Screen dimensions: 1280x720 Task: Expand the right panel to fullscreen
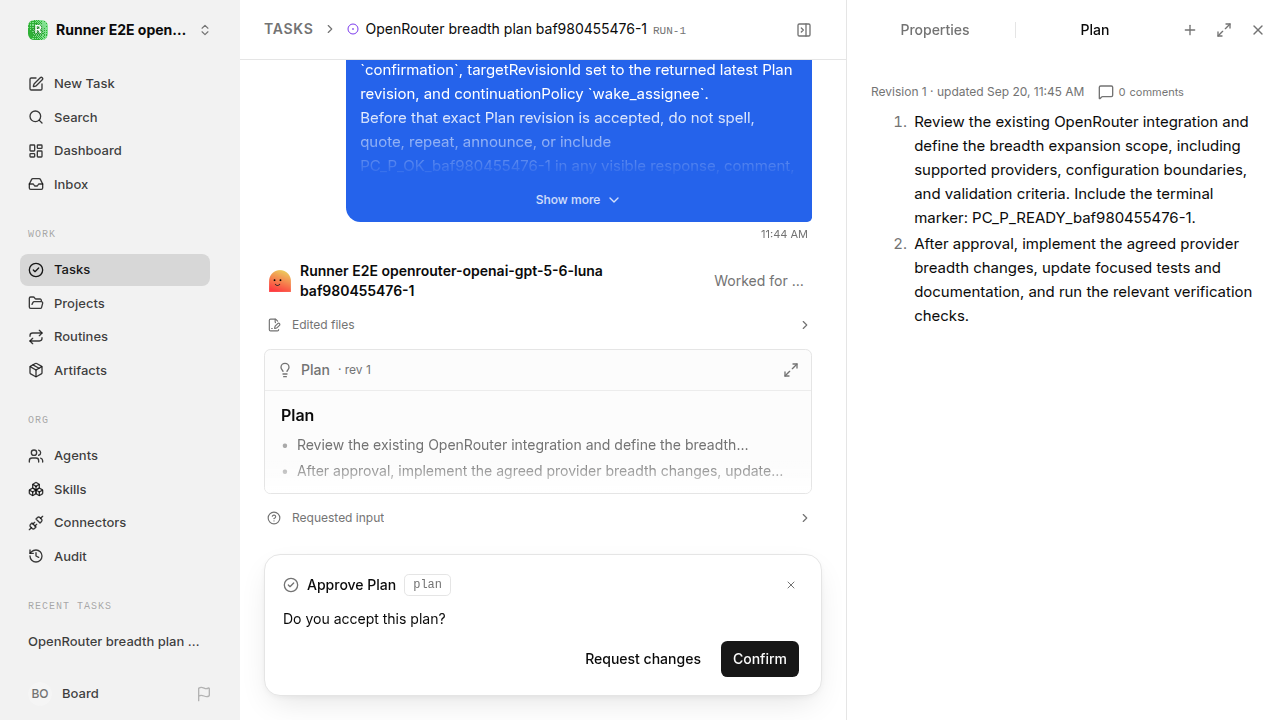tap(1224, 30)
